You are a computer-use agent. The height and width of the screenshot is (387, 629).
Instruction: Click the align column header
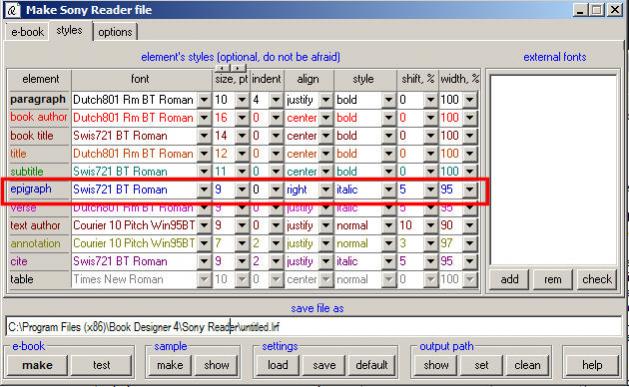pyautogui.click(x=308, y=79)
